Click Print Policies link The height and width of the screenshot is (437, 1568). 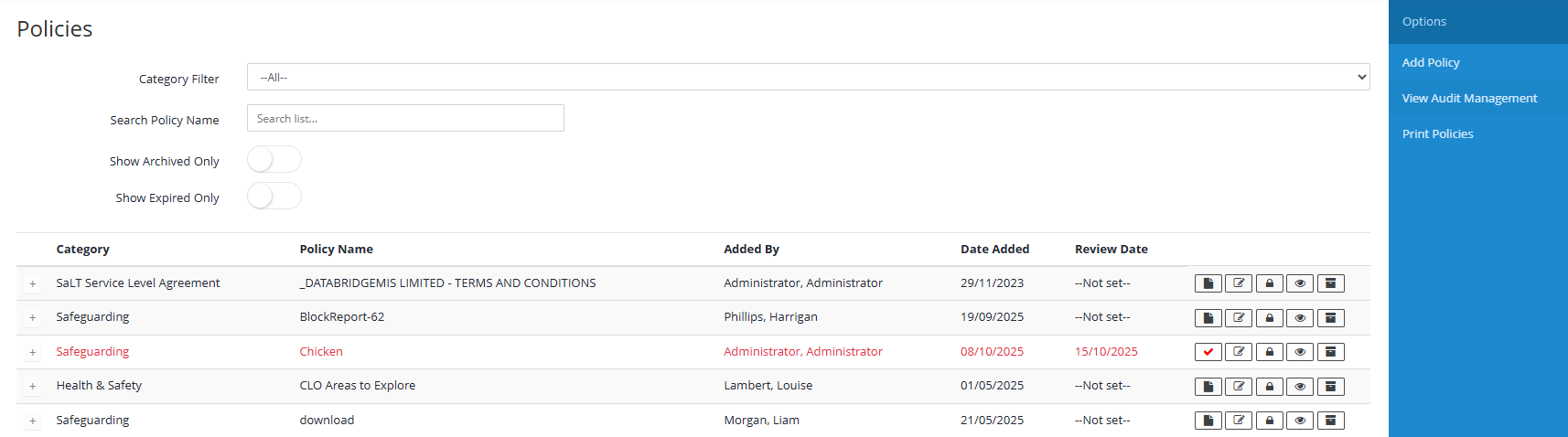click(1437, 133)
